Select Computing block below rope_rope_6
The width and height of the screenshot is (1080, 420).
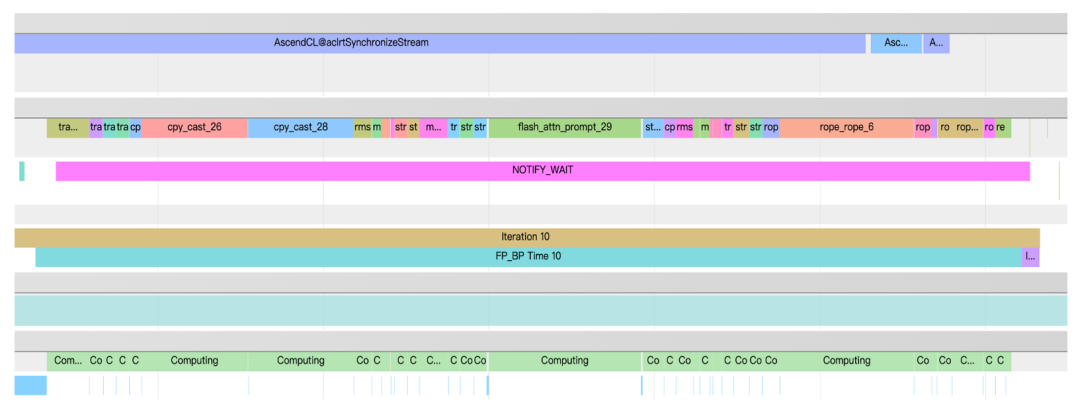[x=846, y=361]
